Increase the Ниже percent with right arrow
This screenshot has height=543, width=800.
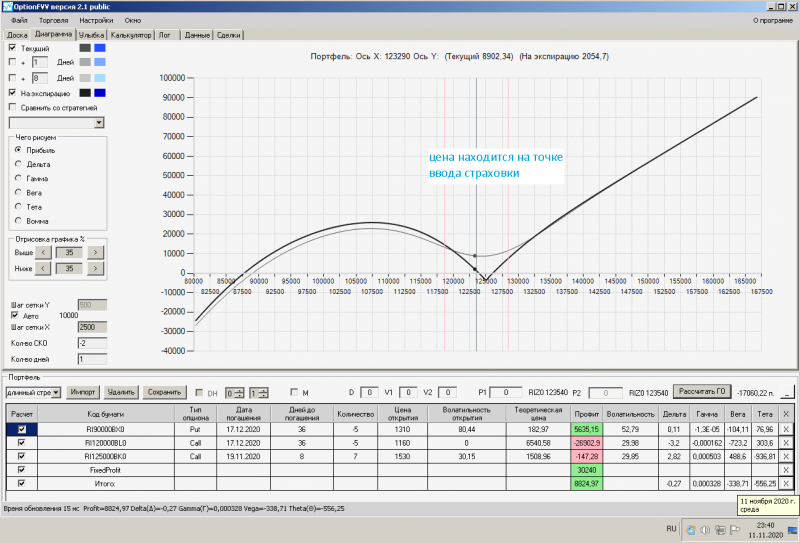(95, 268)
